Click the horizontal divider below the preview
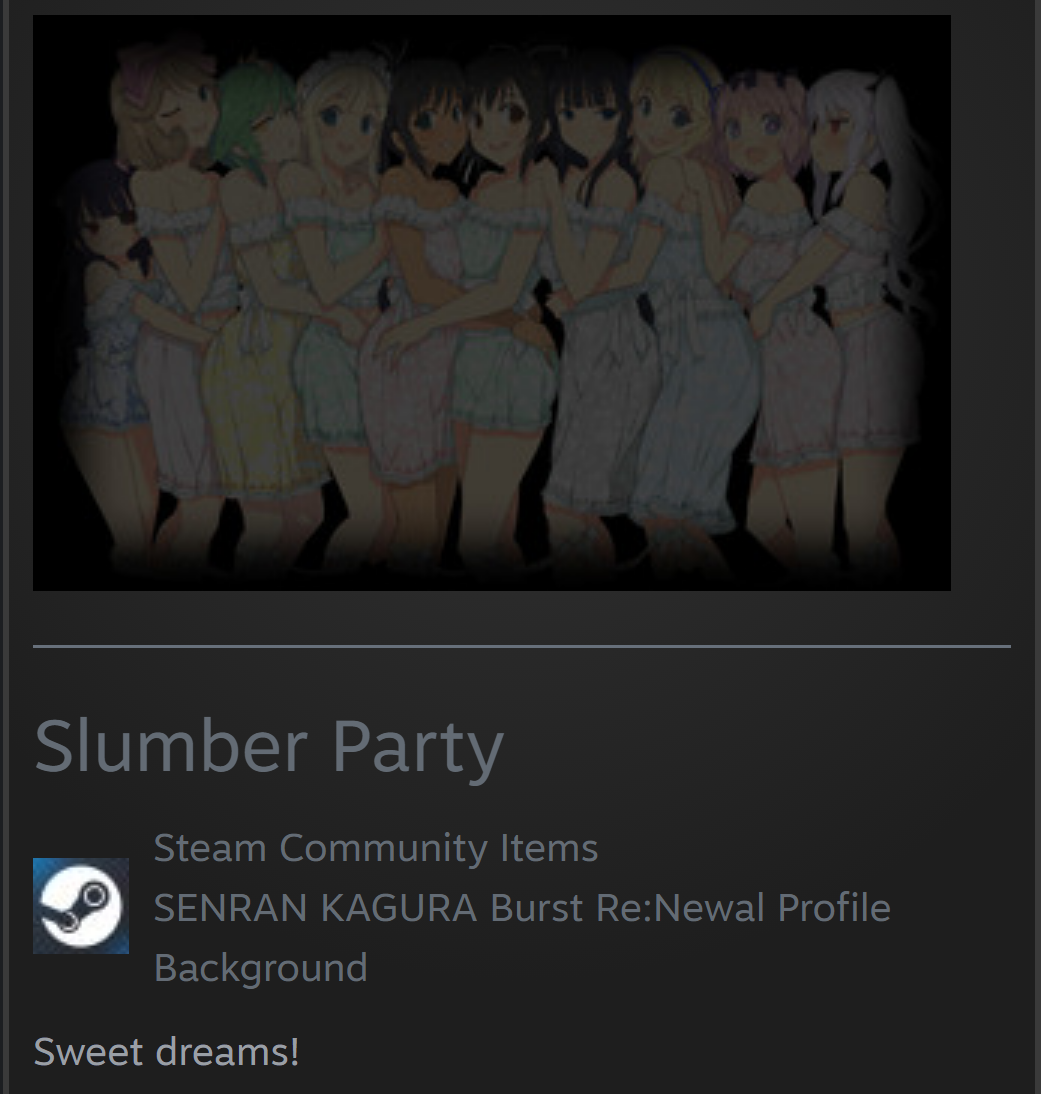This screenshot has height=1094, width=1041. pos(522,646)
